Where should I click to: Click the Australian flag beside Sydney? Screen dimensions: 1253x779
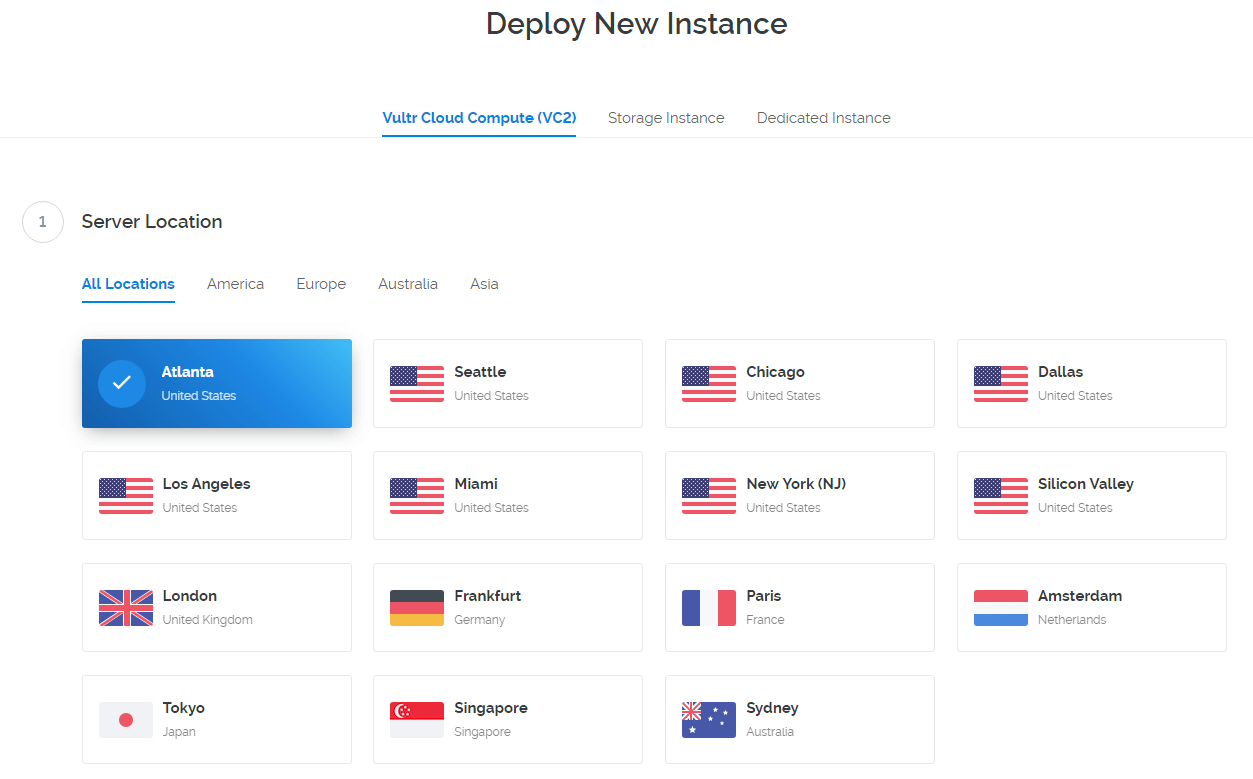pos(709,720)
